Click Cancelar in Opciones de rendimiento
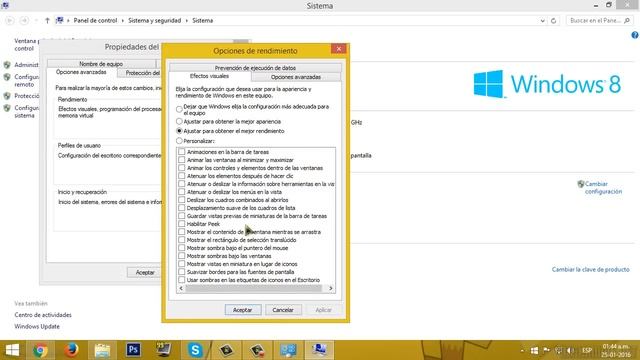 283,310
